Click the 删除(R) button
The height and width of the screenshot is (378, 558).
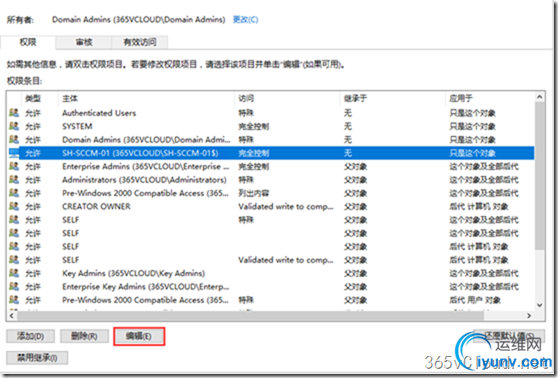coord(84,336)
